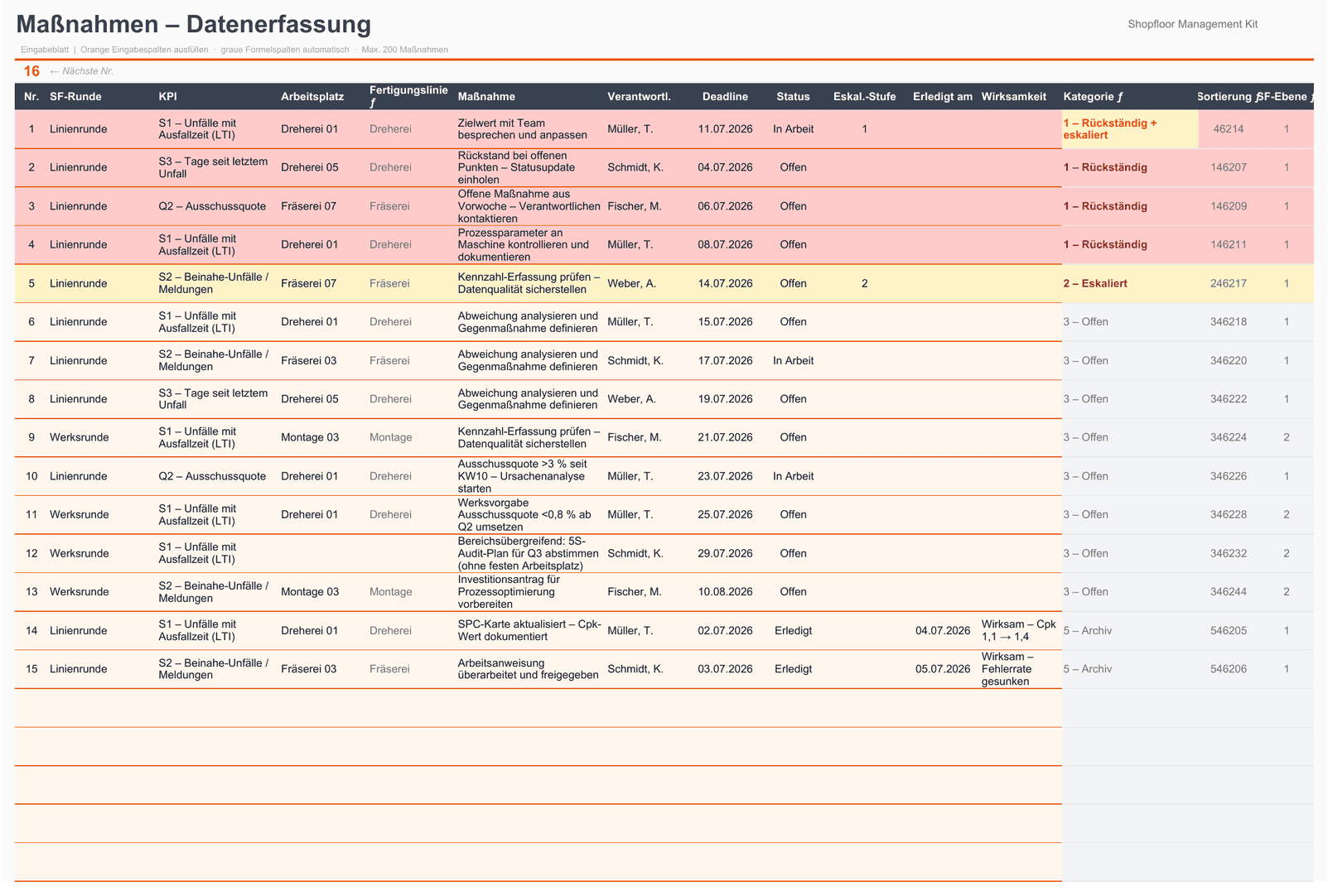Click the 'Erledigt am' column header

pyautogui.click(x=943, y=97)
